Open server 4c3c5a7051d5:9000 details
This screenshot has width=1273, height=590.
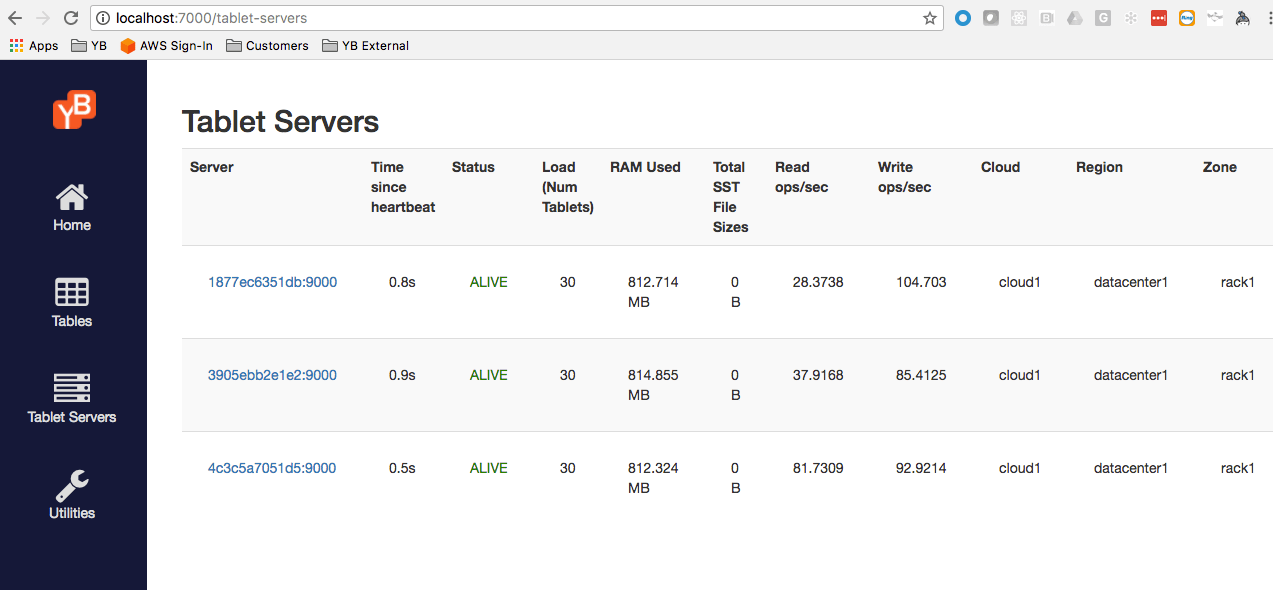coord(272,468)
